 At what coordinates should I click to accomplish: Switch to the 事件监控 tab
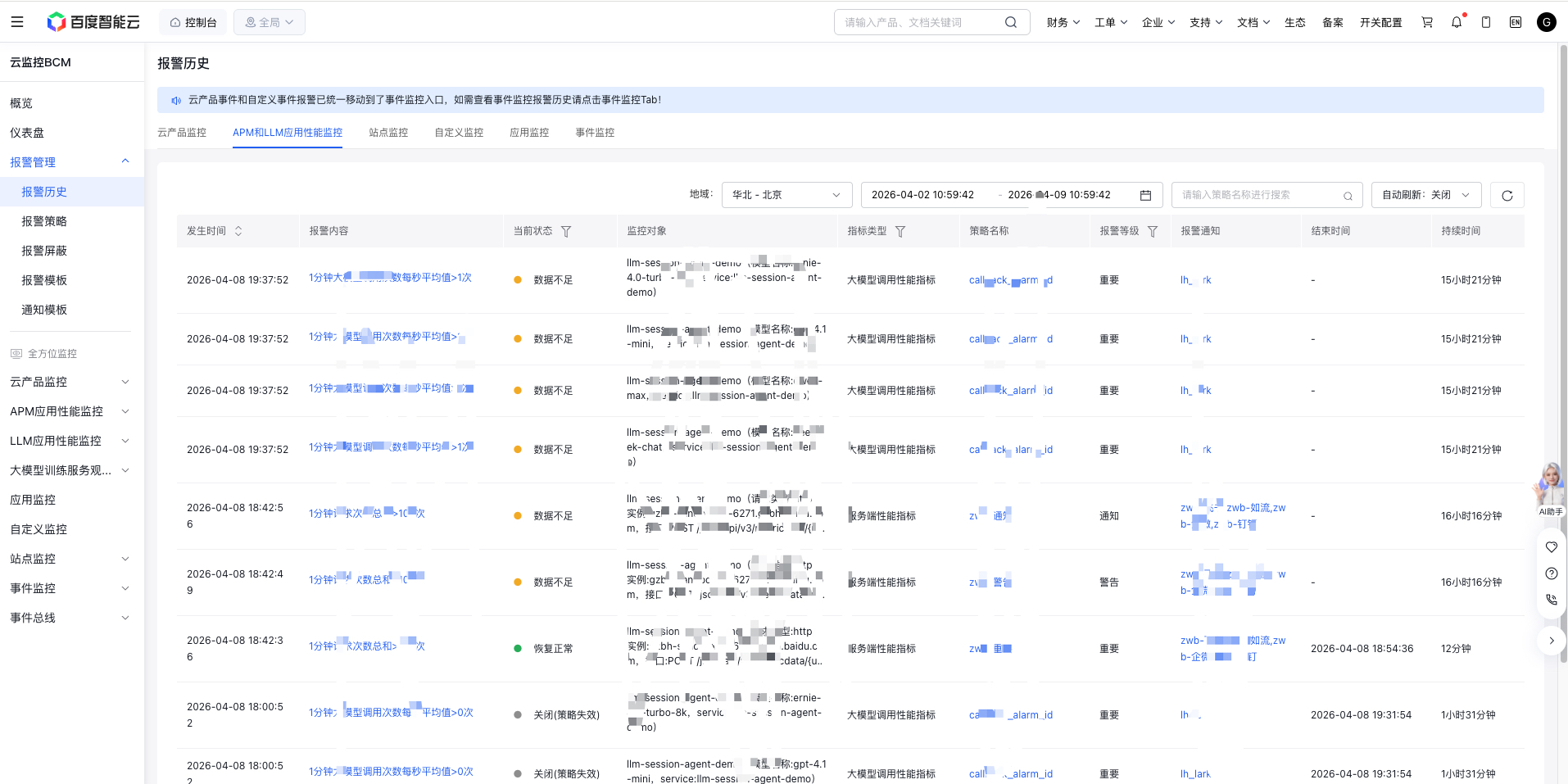click(x=595, y=133)
